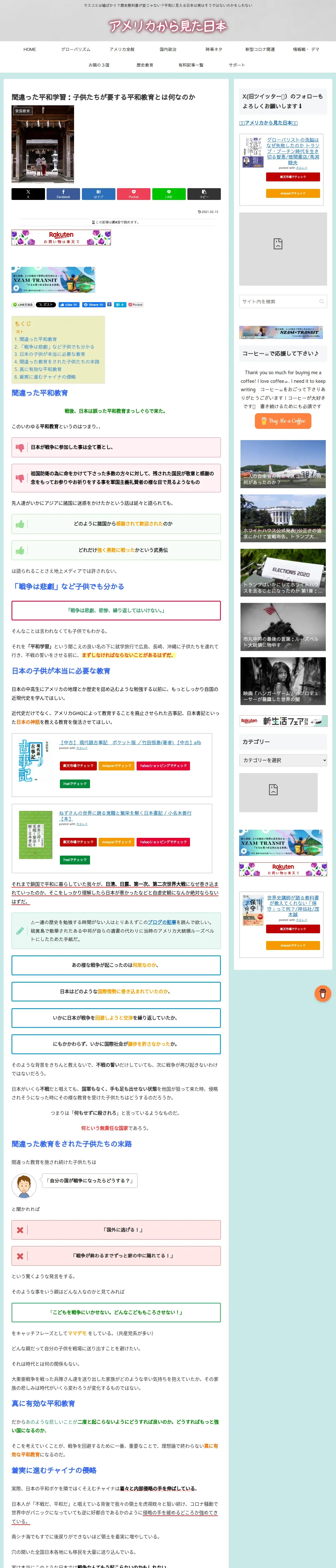Jump to TOC item 間違った教育をされた子供たちの末路
Viewport: 336px width, 1568px height.
coord(59,362)
